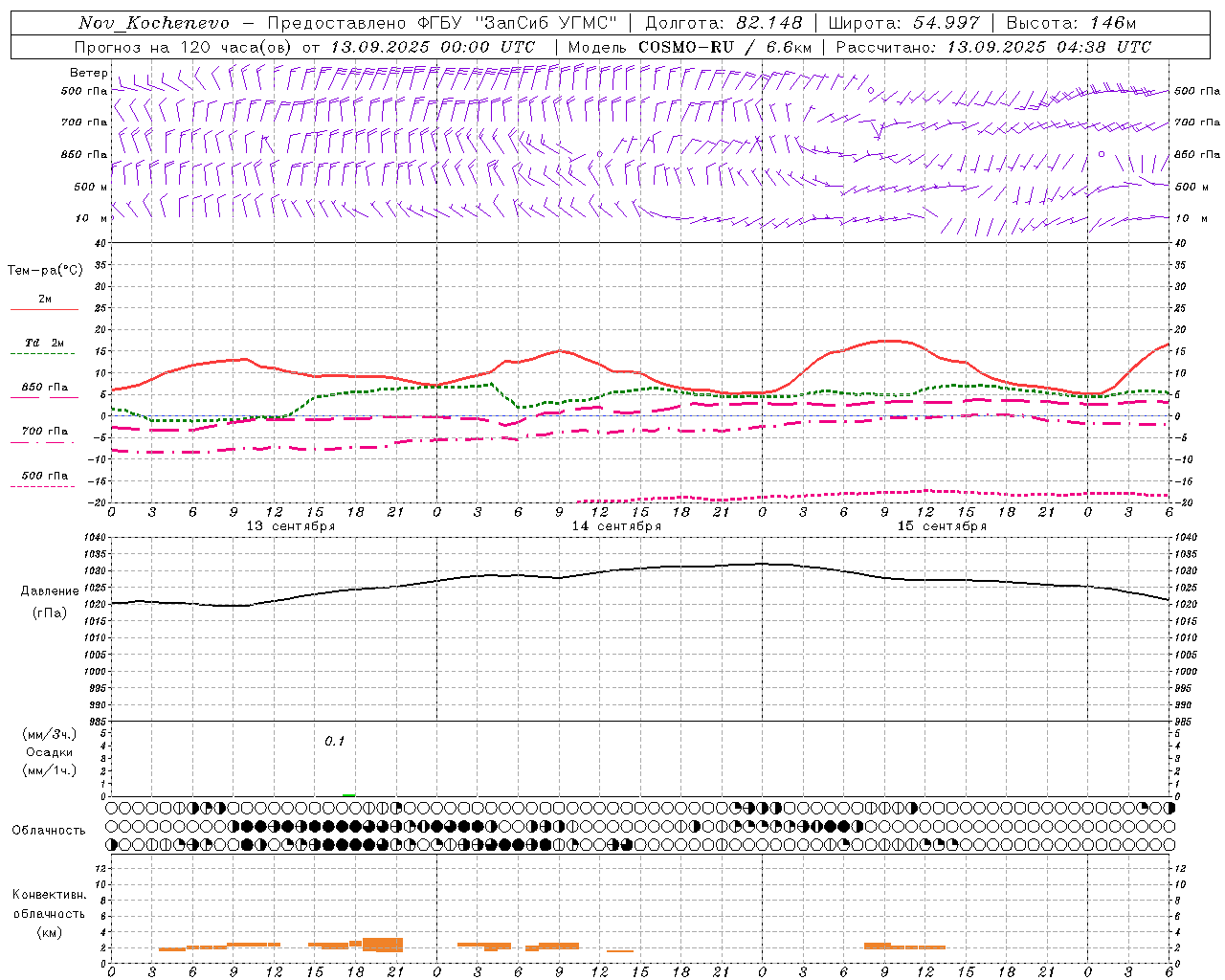Click the 850 гПа temperature legend entry

tap(45, 388)
